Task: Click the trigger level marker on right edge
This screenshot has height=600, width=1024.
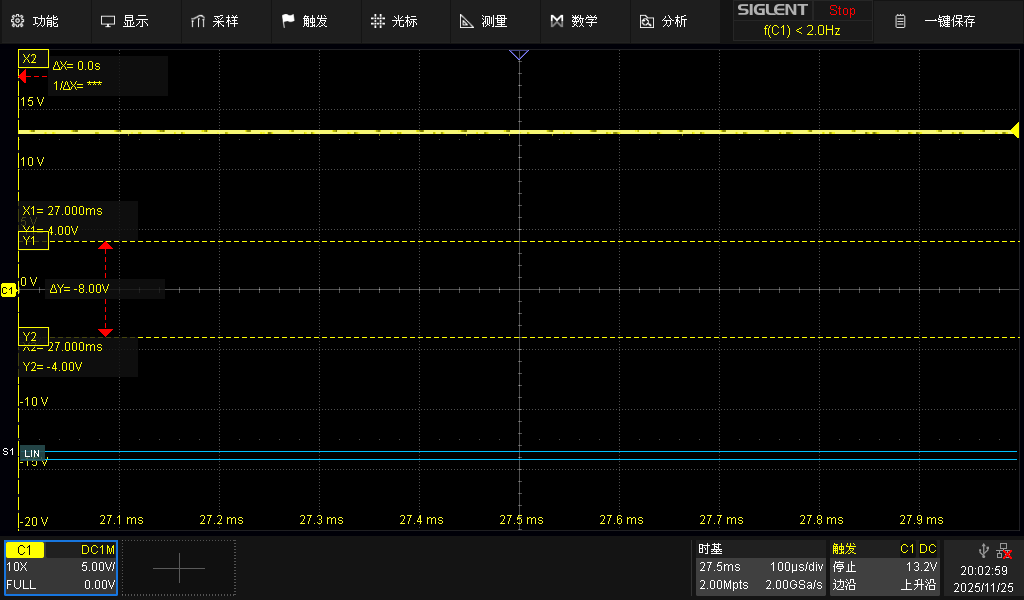Action: click(1015, 130)
